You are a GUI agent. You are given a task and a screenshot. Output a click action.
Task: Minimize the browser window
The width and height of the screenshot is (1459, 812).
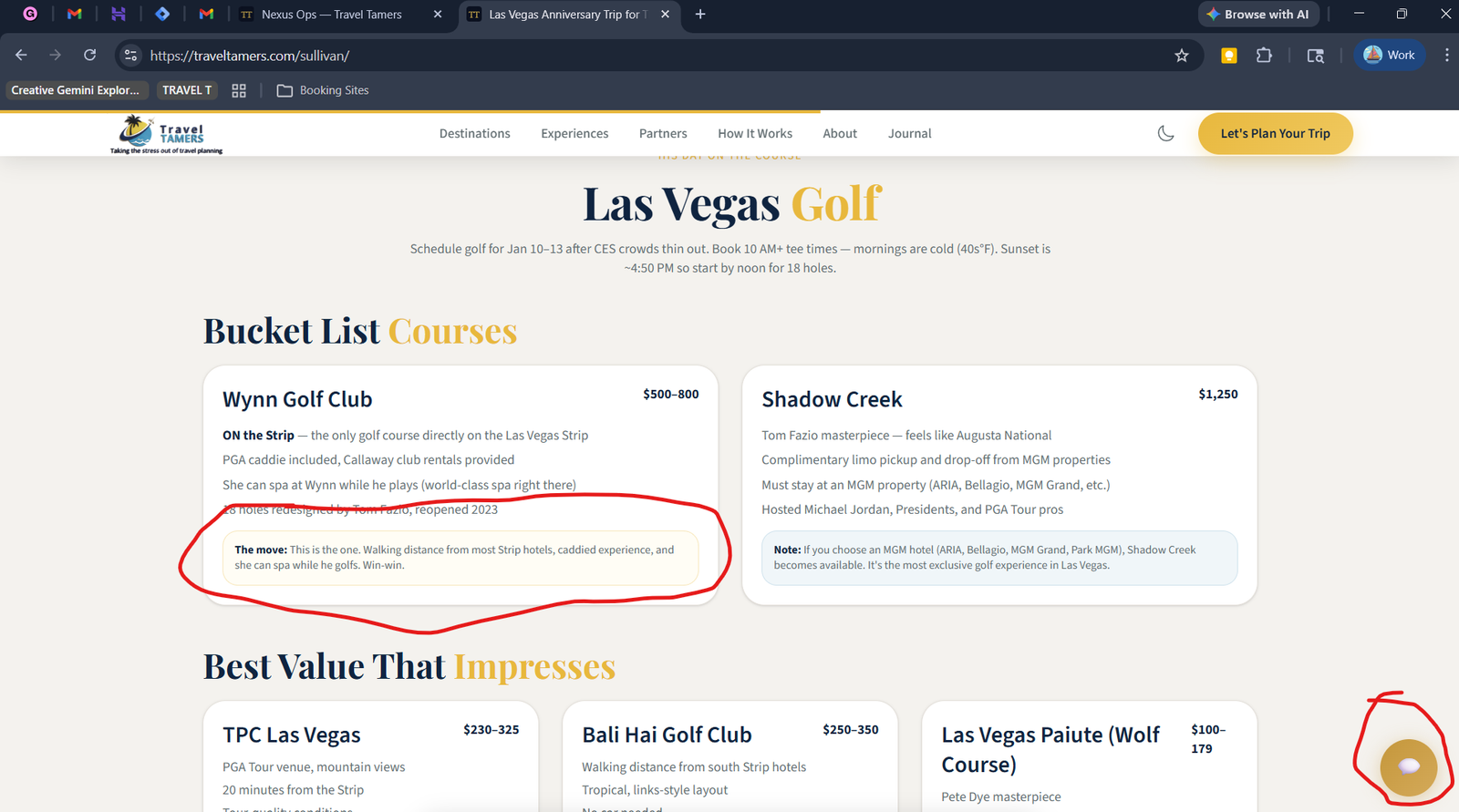(x=1359, y=14)
